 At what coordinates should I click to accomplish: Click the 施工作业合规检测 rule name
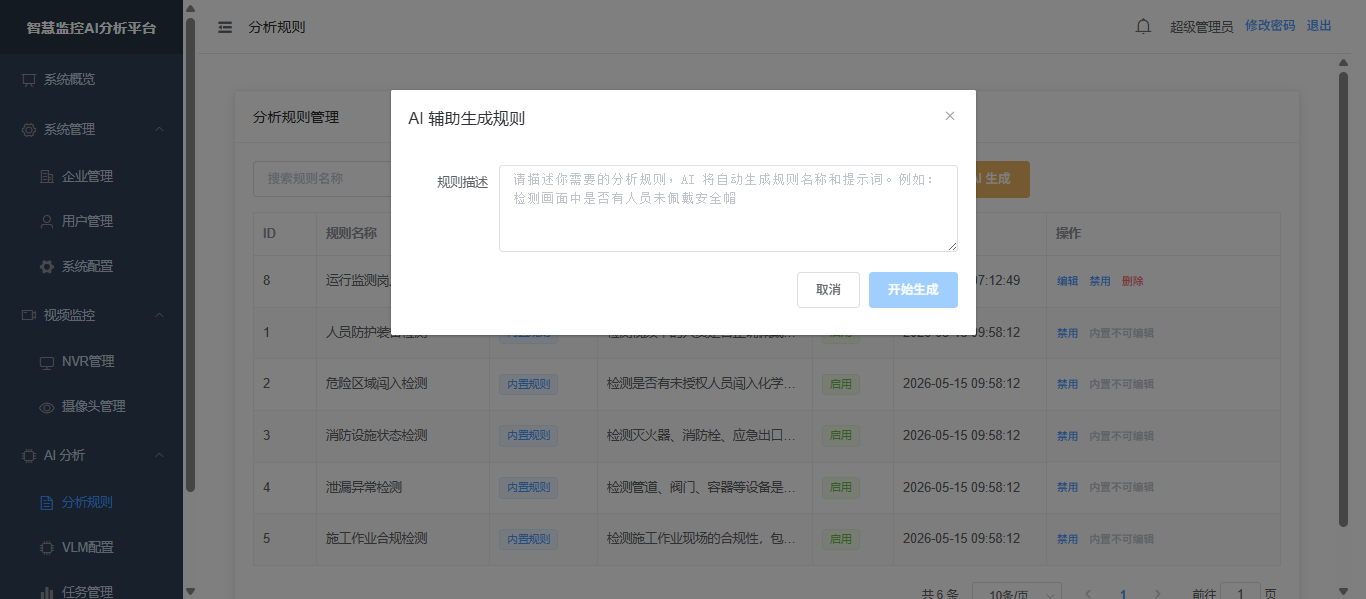pos(377,539)
